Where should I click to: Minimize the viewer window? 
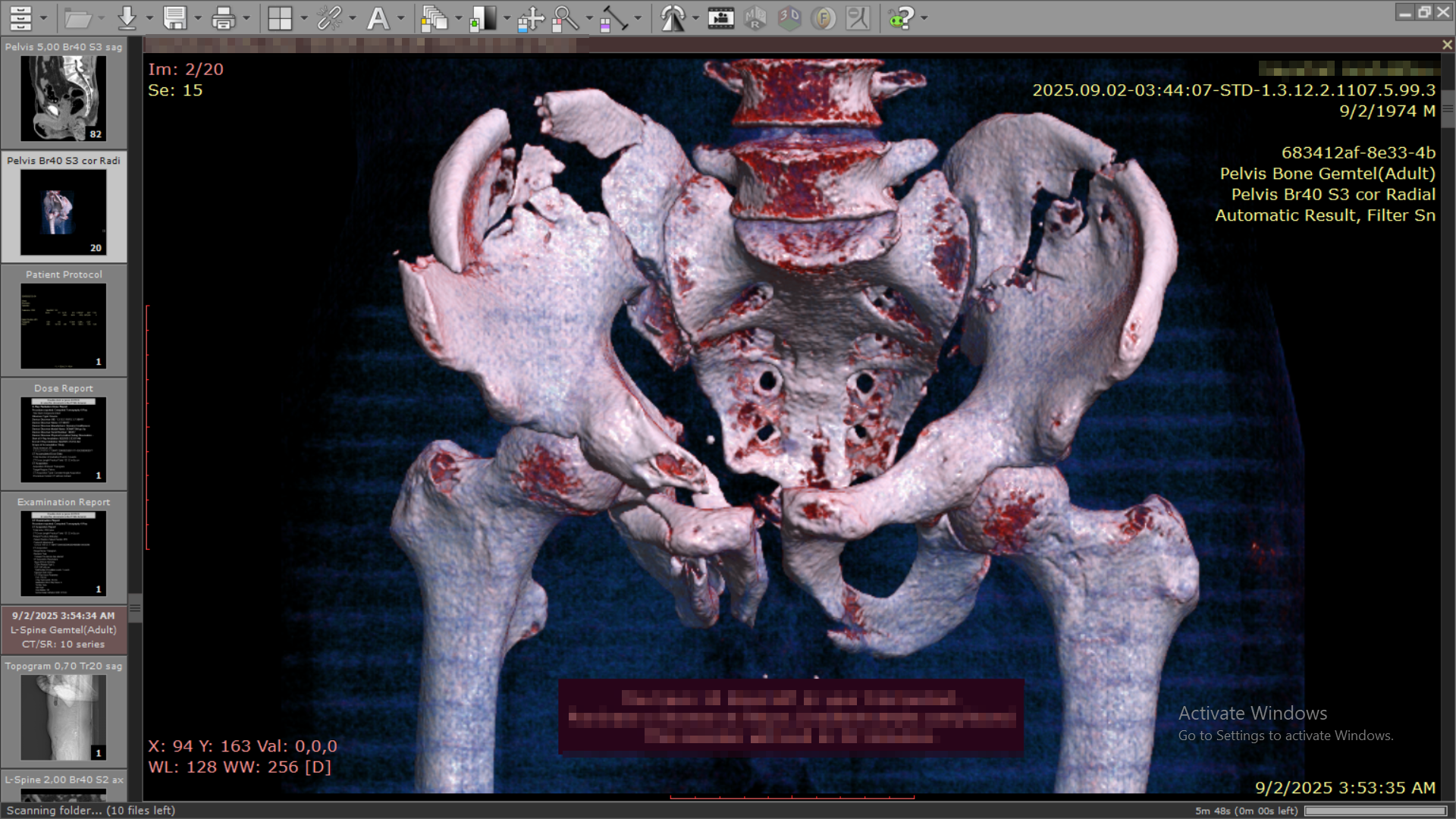click(1404, 12)
